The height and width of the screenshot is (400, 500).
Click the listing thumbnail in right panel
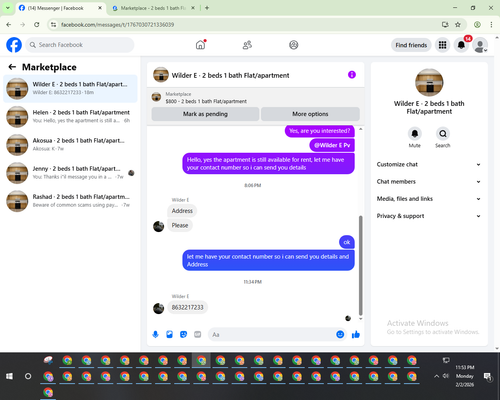(429, 82)
